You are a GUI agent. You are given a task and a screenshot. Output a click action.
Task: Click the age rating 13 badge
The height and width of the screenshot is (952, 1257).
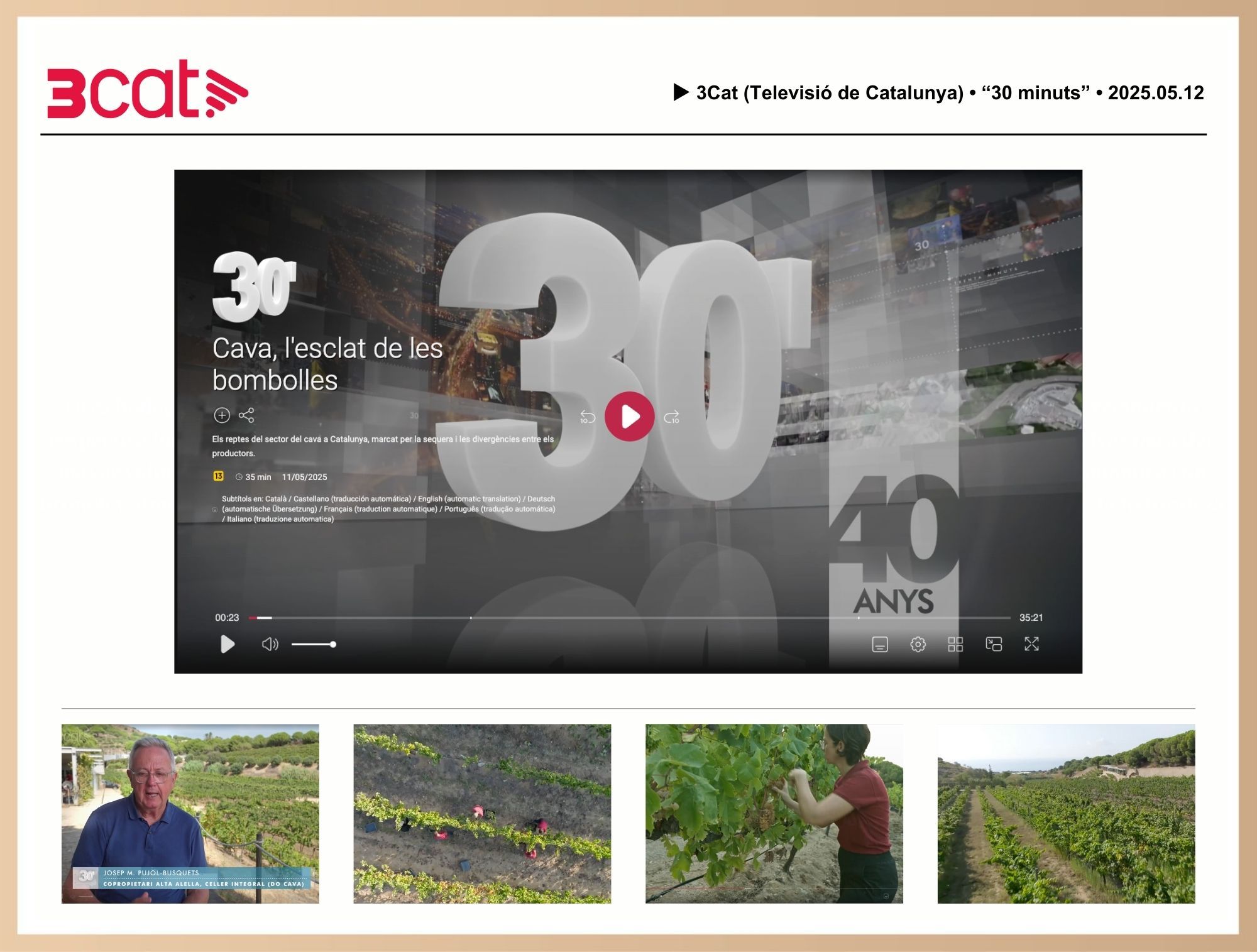[218, 476]
